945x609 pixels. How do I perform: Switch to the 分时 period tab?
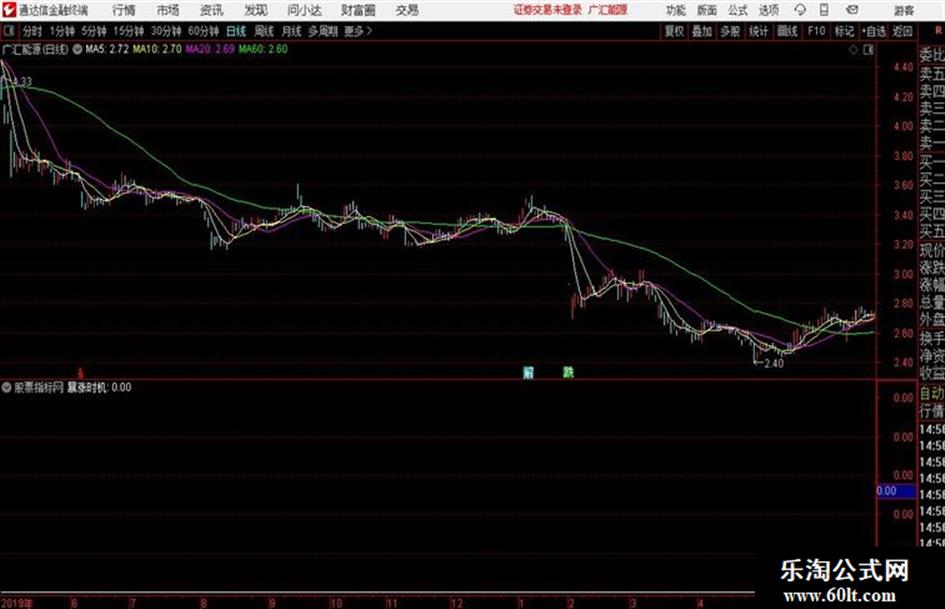point(32,31)
